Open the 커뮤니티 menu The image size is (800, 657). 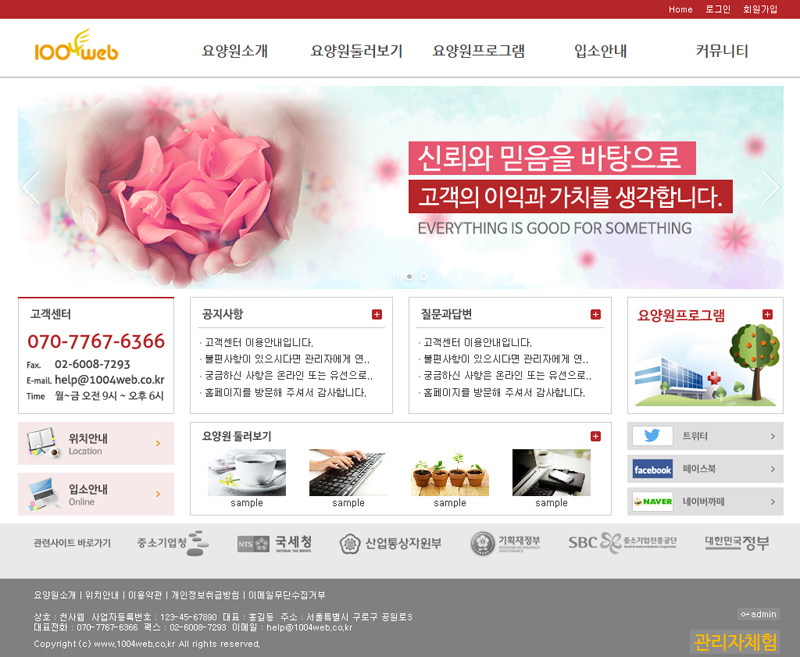tap(722, 51)
